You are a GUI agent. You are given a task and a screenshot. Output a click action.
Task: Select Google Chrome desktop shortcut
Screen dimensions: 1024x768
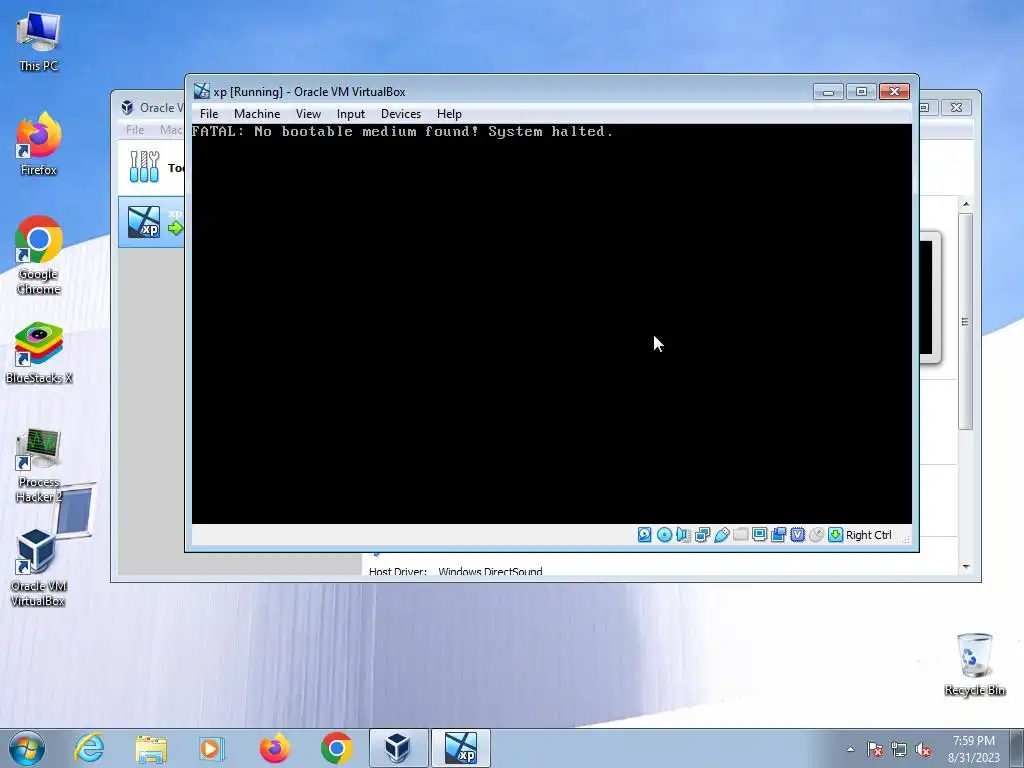tap(39, 255)
